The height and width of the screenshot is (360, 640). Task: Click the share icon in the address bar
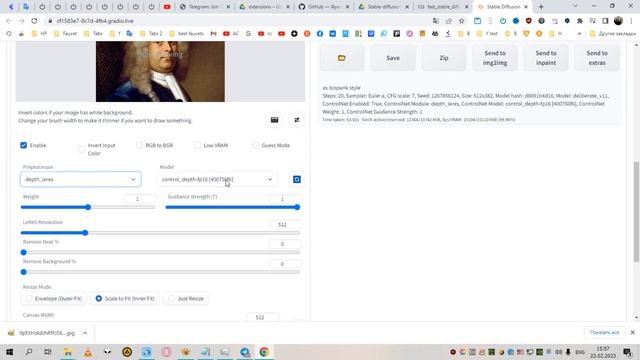tap(449, 21)
